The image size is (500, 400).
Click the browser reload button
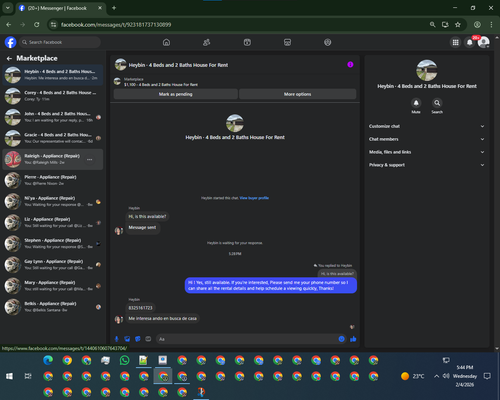click(x=37, y=25)
